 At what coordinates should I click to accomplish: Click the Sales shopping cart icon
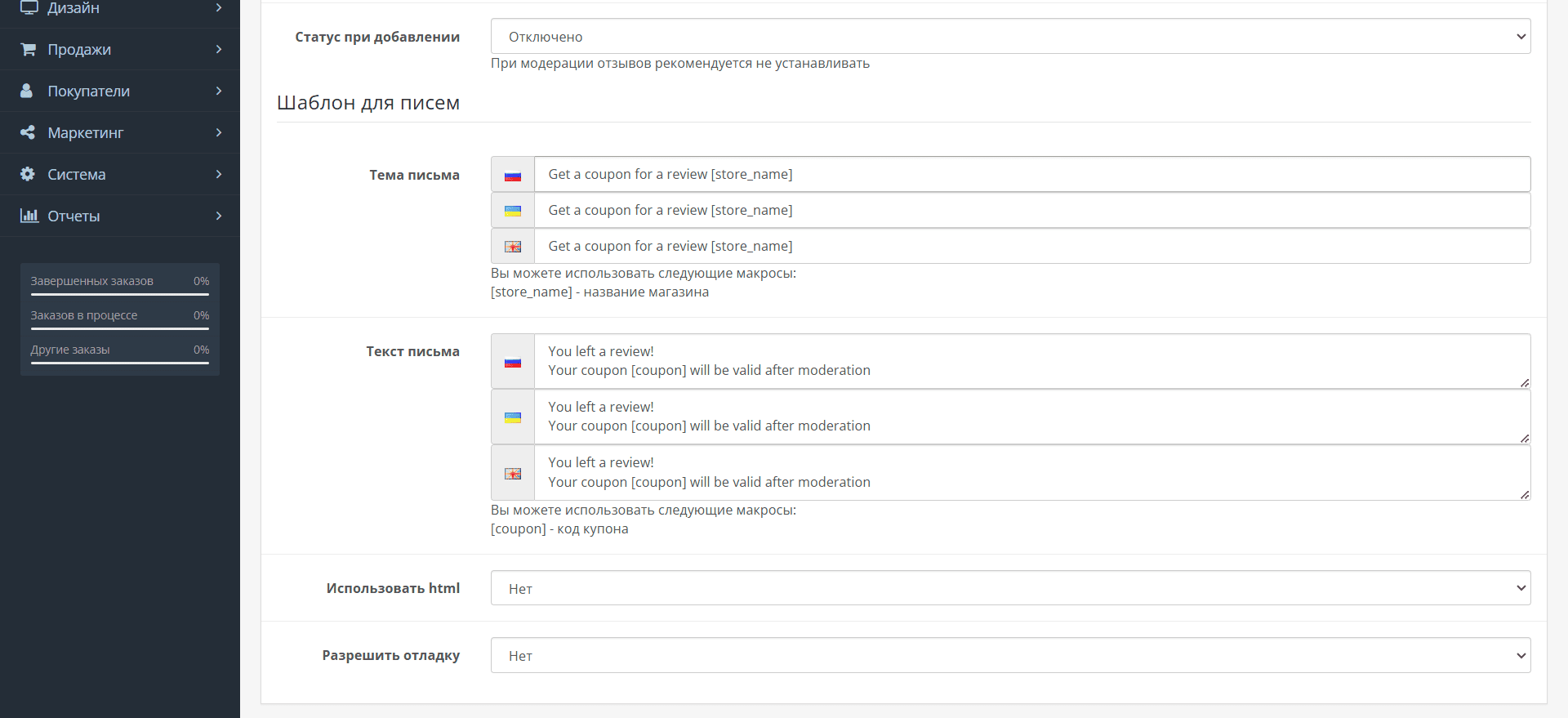[x=28, y=49]
